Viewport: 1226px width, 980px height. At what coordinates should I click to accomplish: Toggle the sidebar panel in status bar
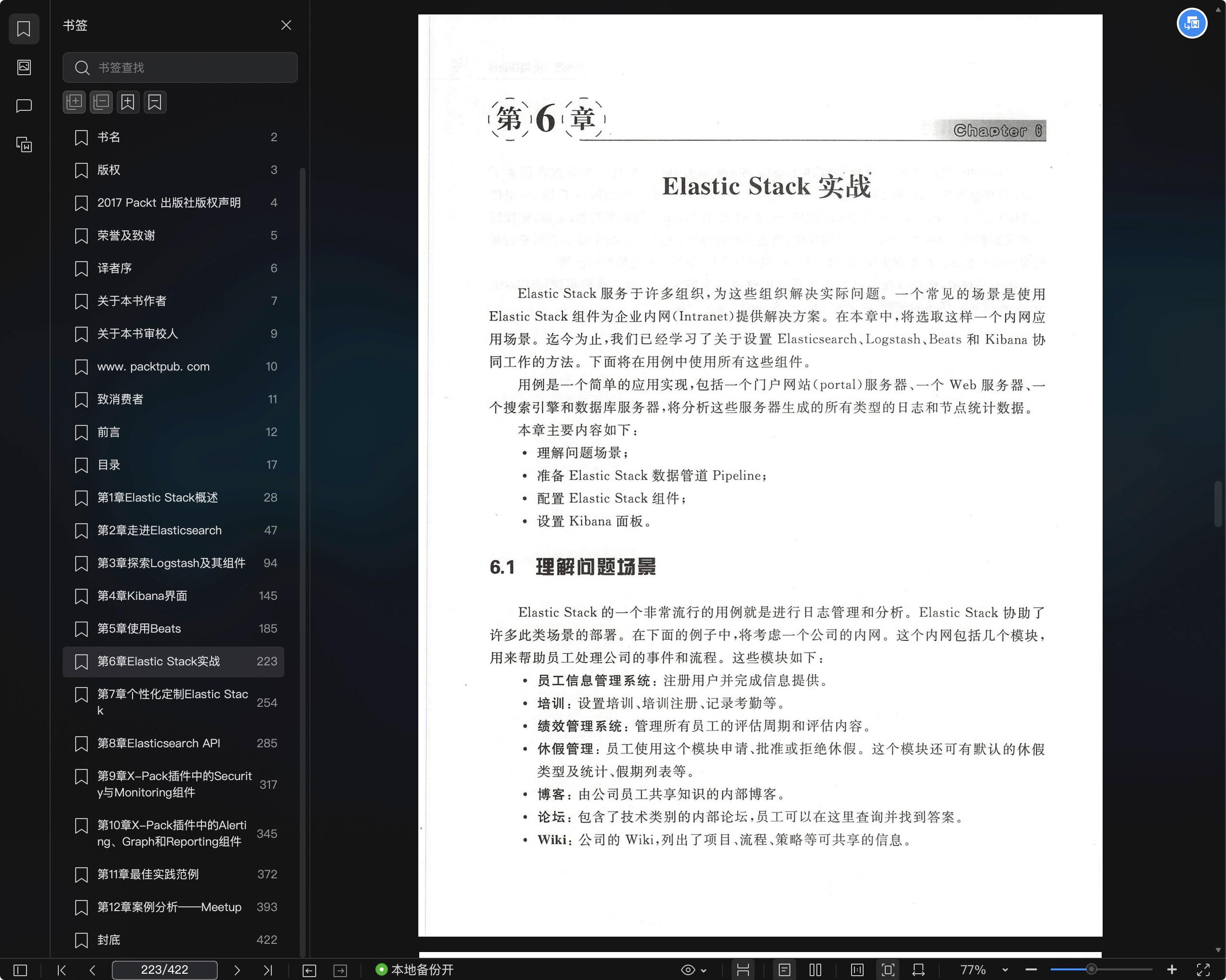tap(20, 970)
